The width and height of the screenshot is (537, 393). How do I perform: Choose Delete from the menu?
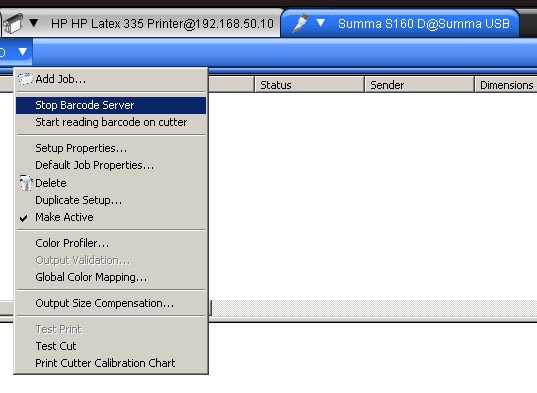point(111,183)
